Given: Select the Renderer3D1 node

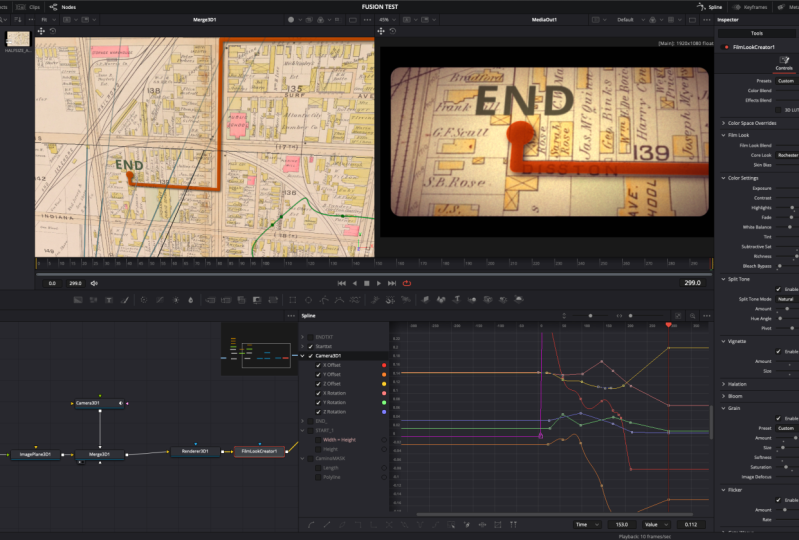Looking at the screenshot, I should [195, 451].
